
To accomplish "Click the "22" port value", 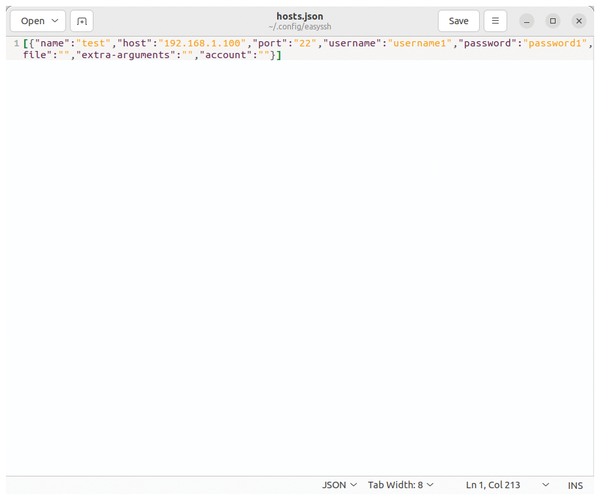I will point(305,43).
